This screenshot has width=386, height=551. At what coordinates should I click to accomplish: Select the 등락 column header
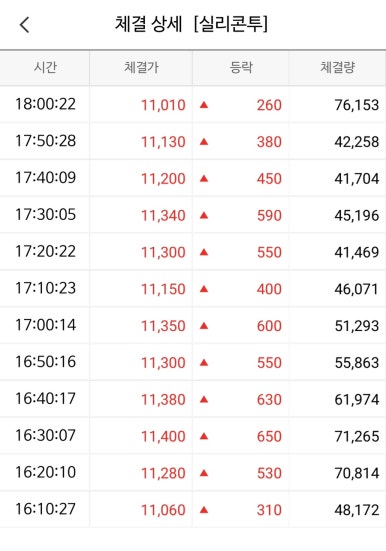click(241, 67)
